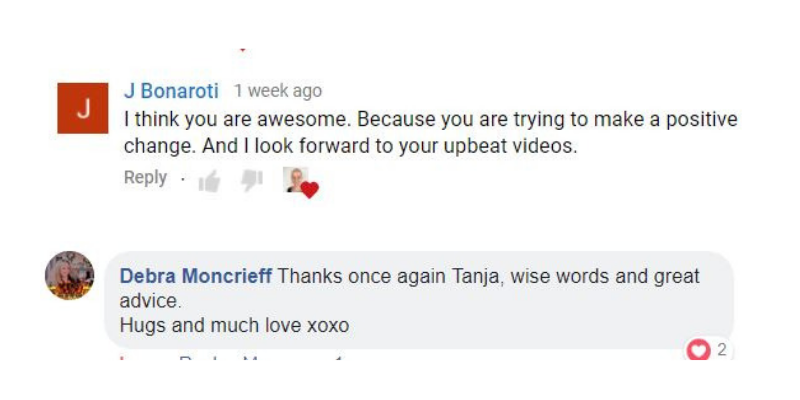The image size is (800, 400).
Task: Click the word "advice." in Debra's comment
Action: (x=149, y=300)
